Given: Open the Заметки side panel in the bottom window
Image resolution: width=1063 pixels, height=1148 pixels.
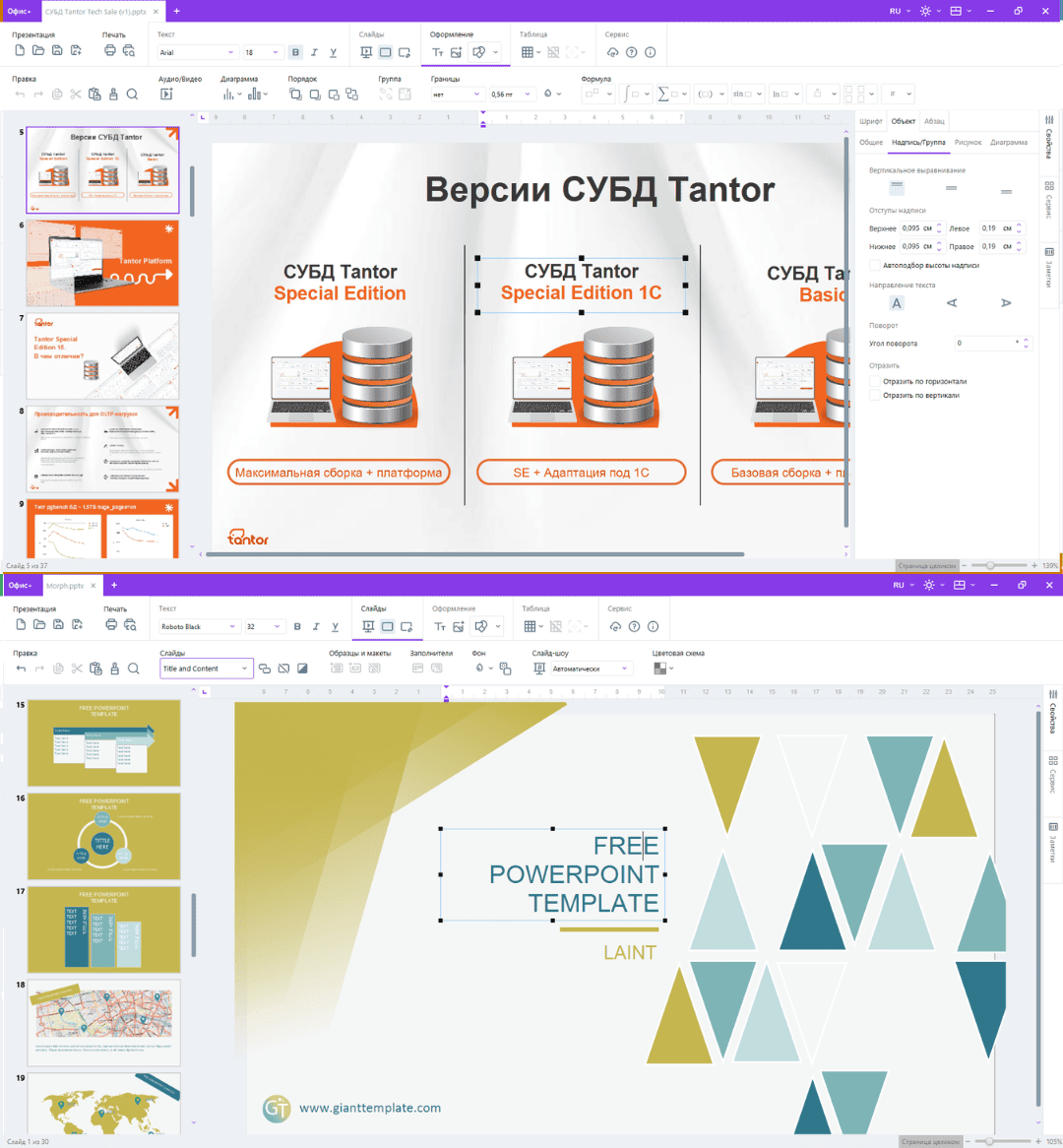Looking at the screenshot, I should (1052, 840).
